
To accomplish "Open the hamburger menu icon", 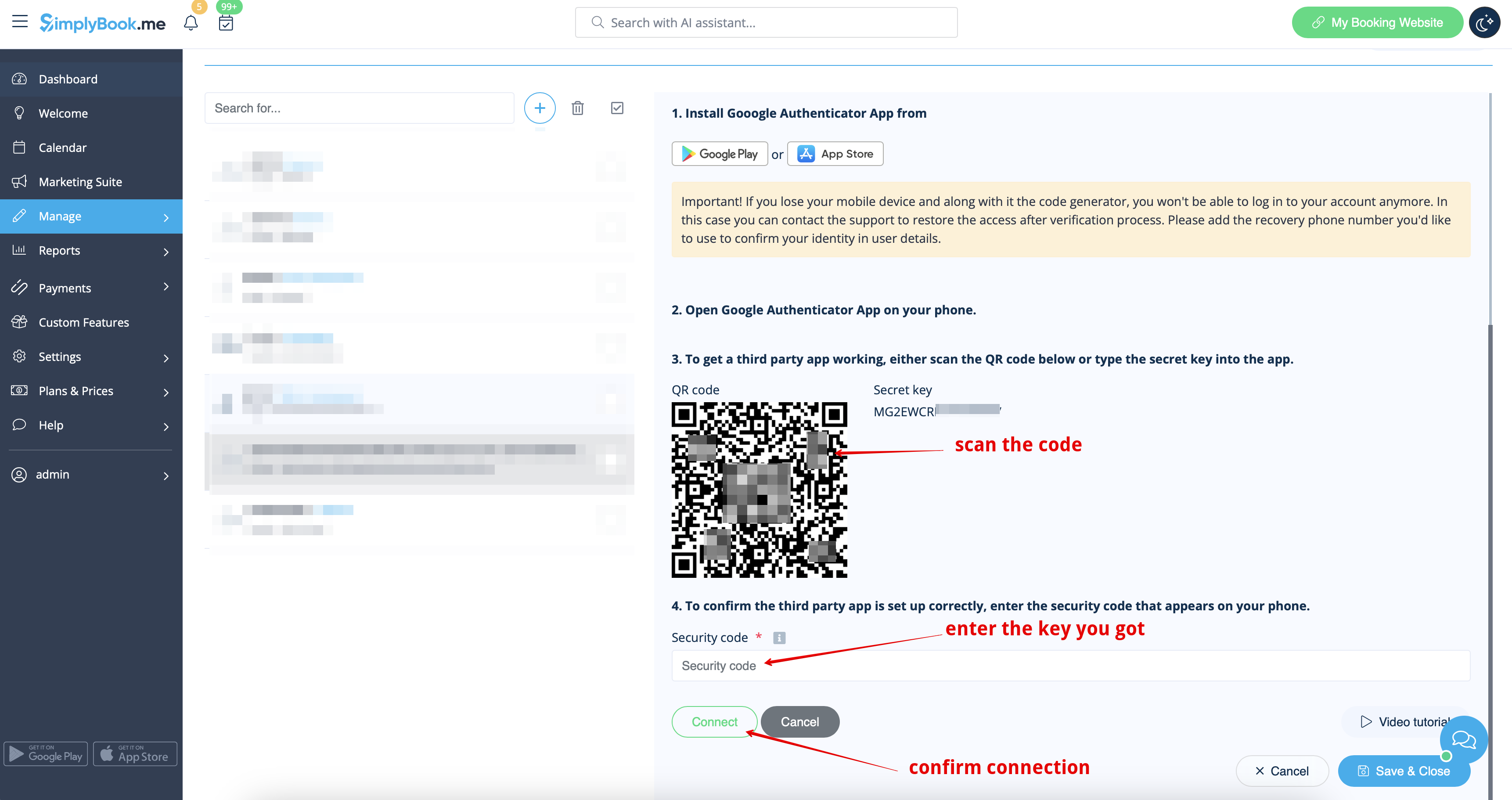I will [x=20, y=22].
